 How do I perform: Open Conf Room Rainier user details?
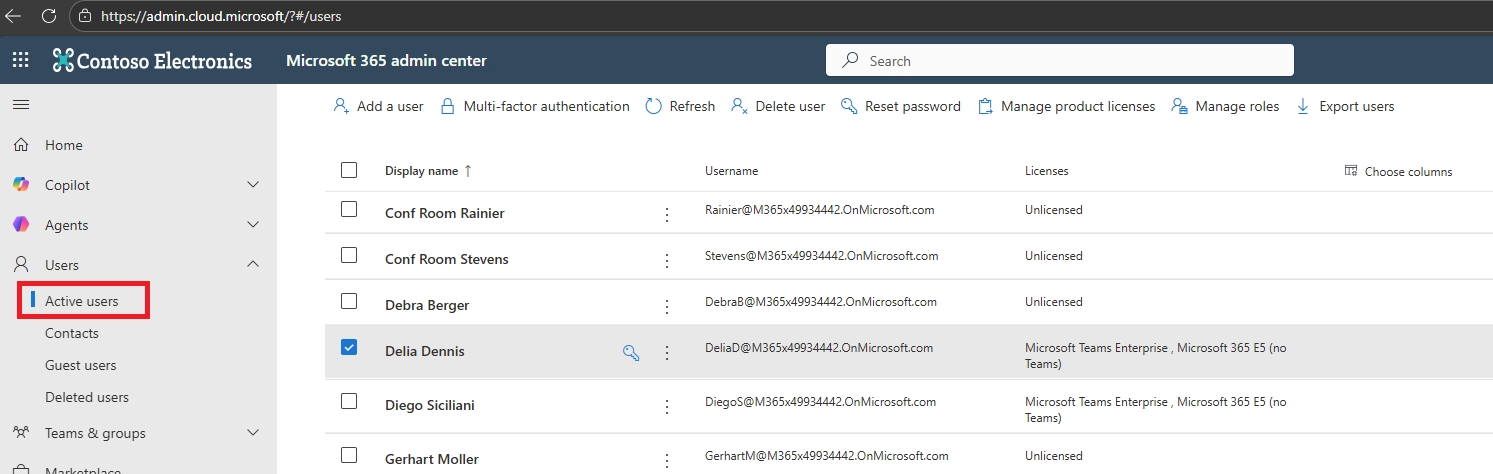(x=445, y=213)
